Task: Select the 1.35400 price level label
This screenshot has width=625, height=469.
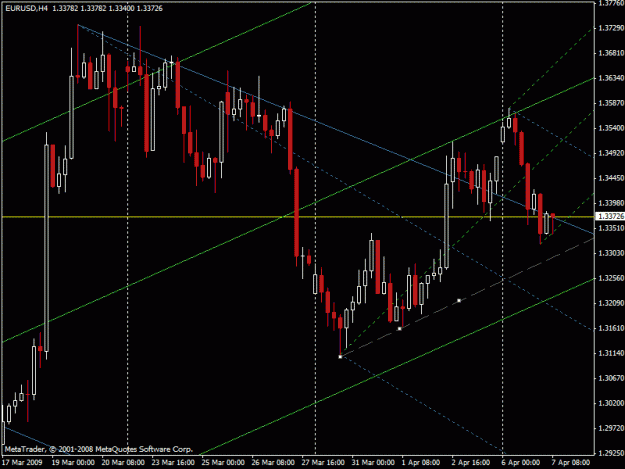Action: 611,128
